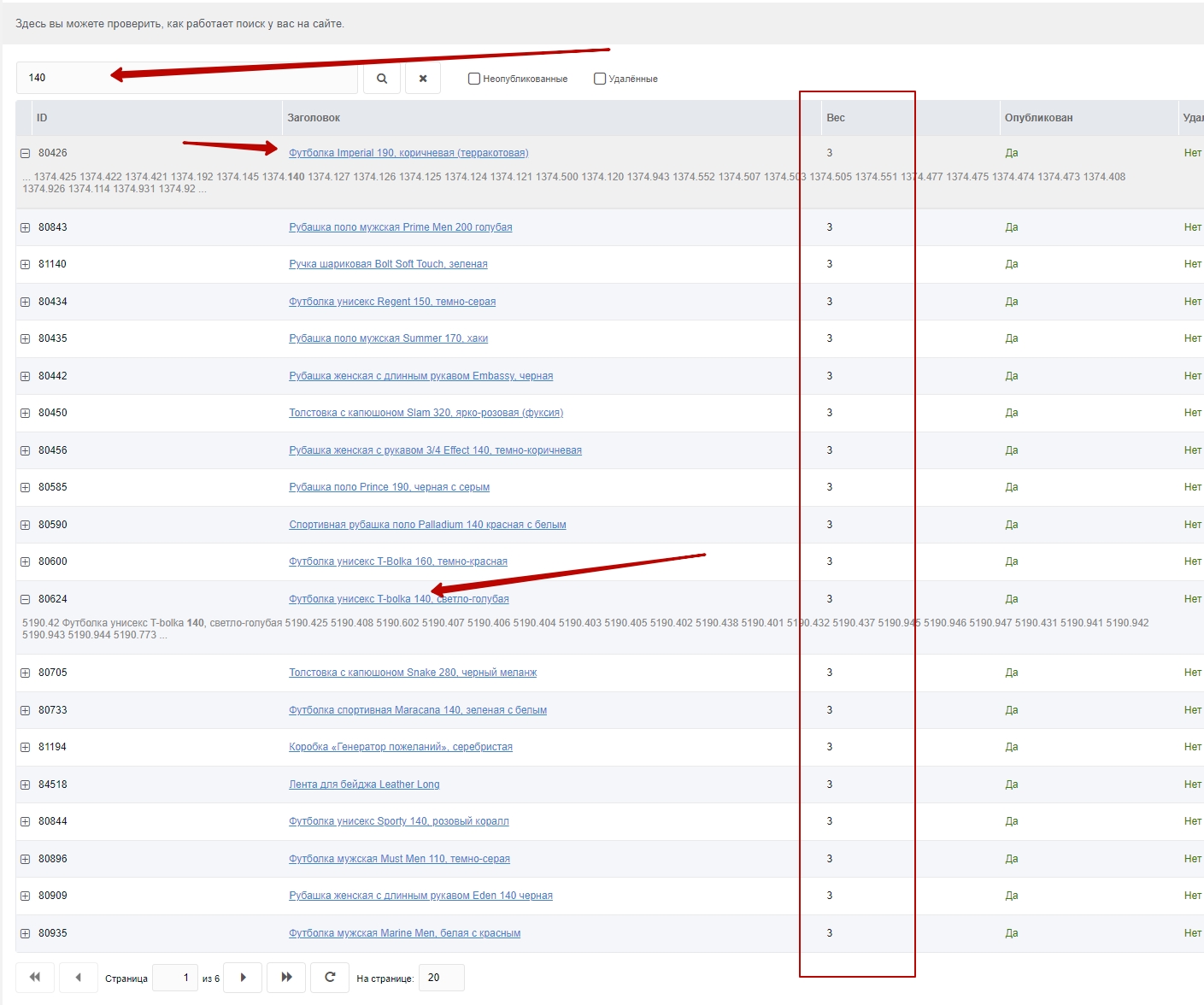
Task: Sort by the Вес column header
Action: pyautogui.click(x=836, y=118)
